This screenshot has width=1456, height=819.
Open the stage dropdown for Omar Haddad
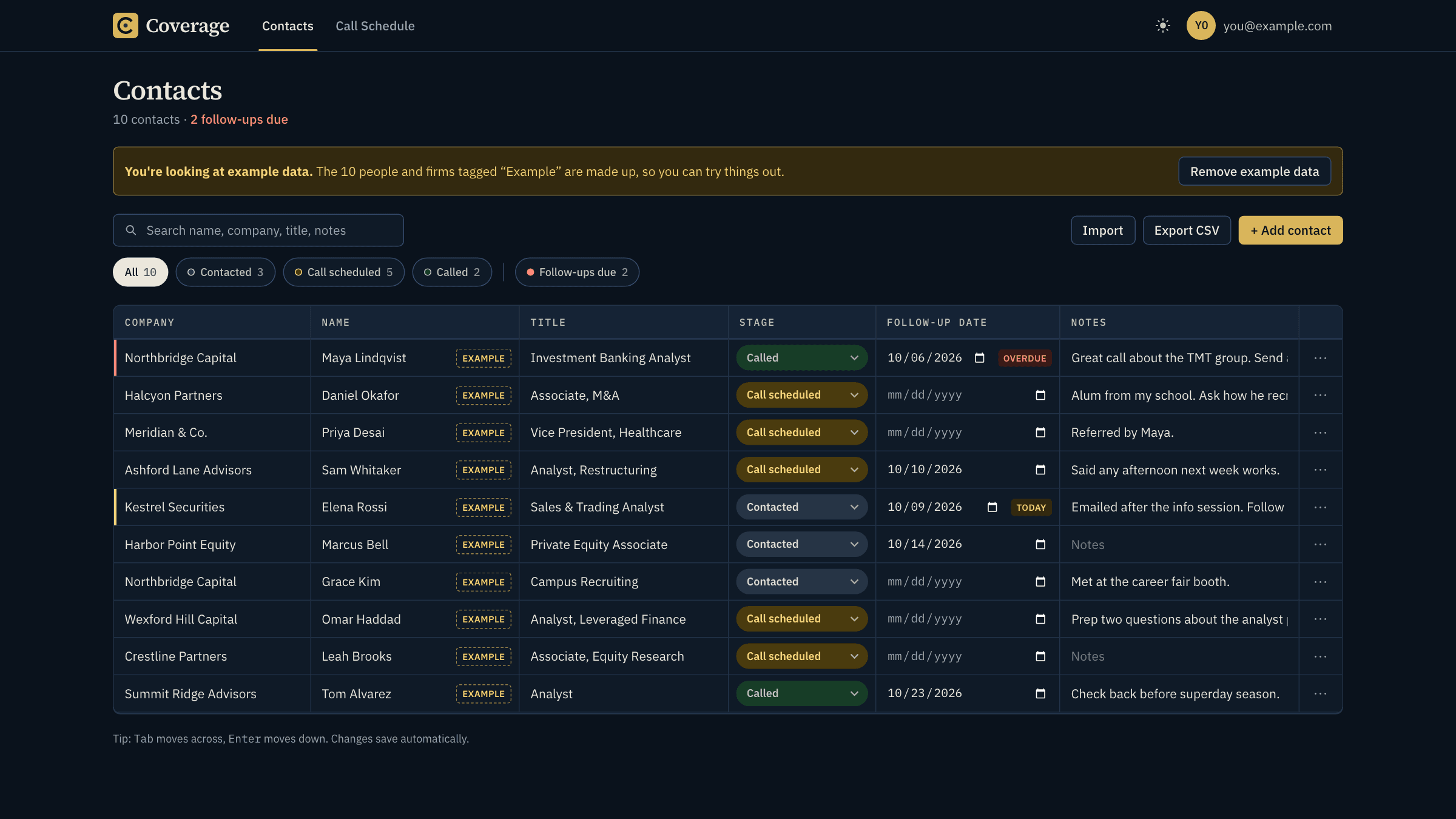tap(802, 619)
